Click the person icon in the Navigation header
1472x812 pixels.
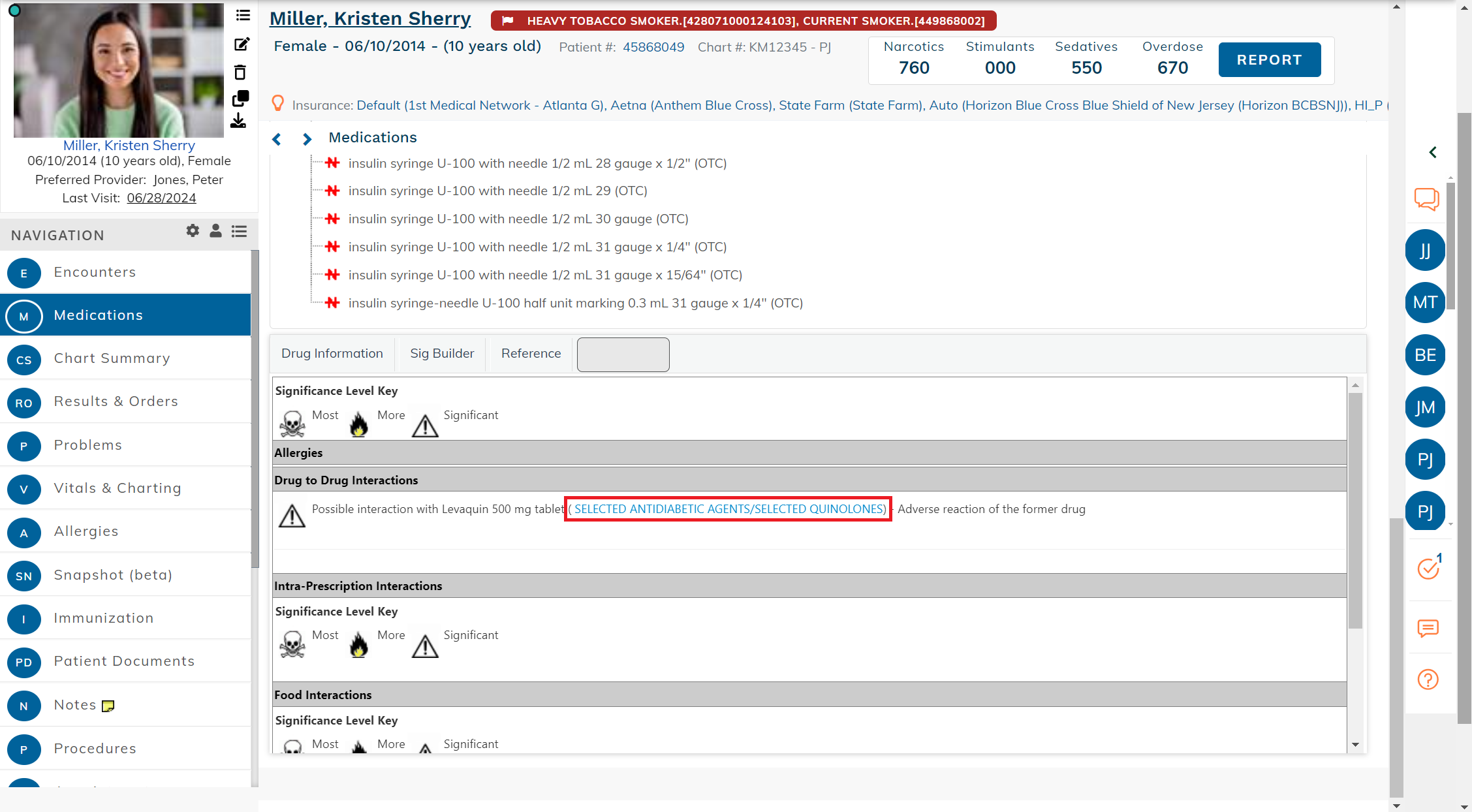click(215, 230)
